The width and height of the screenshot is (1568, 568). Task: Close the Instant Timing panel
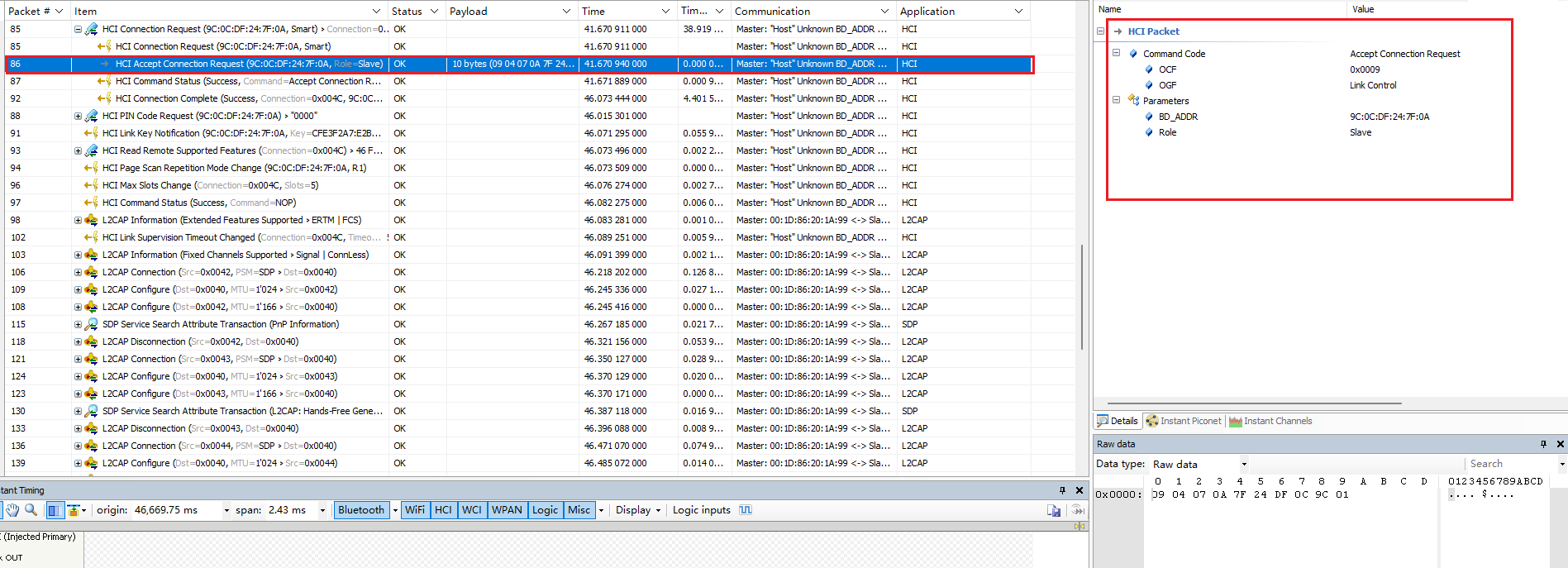(x=1079, y=490)
